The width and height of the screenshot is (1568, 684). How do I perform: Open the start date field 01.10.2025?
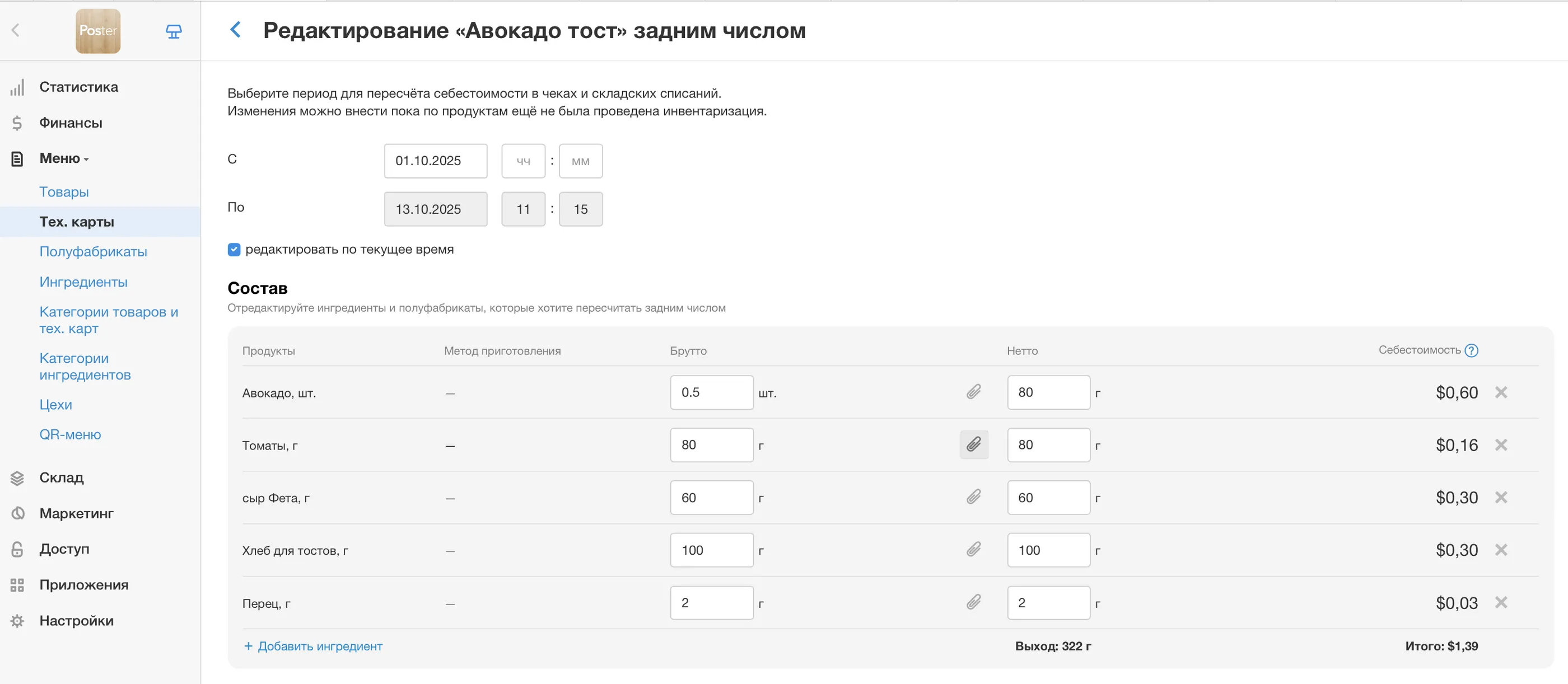(435, 161)
